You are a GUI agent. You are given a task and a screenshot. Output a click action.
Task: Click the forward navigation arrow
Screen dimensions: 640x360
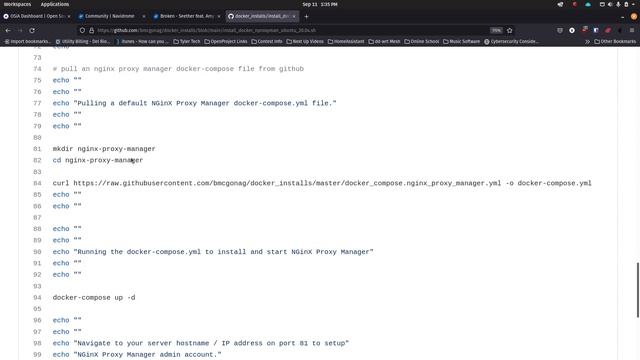coord(20,30)
